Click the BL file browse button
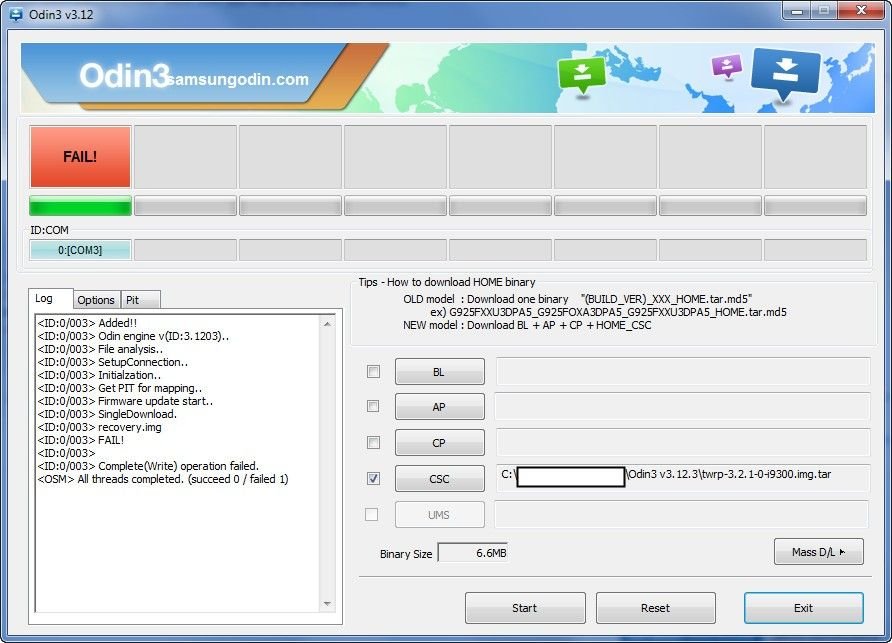 440,372
